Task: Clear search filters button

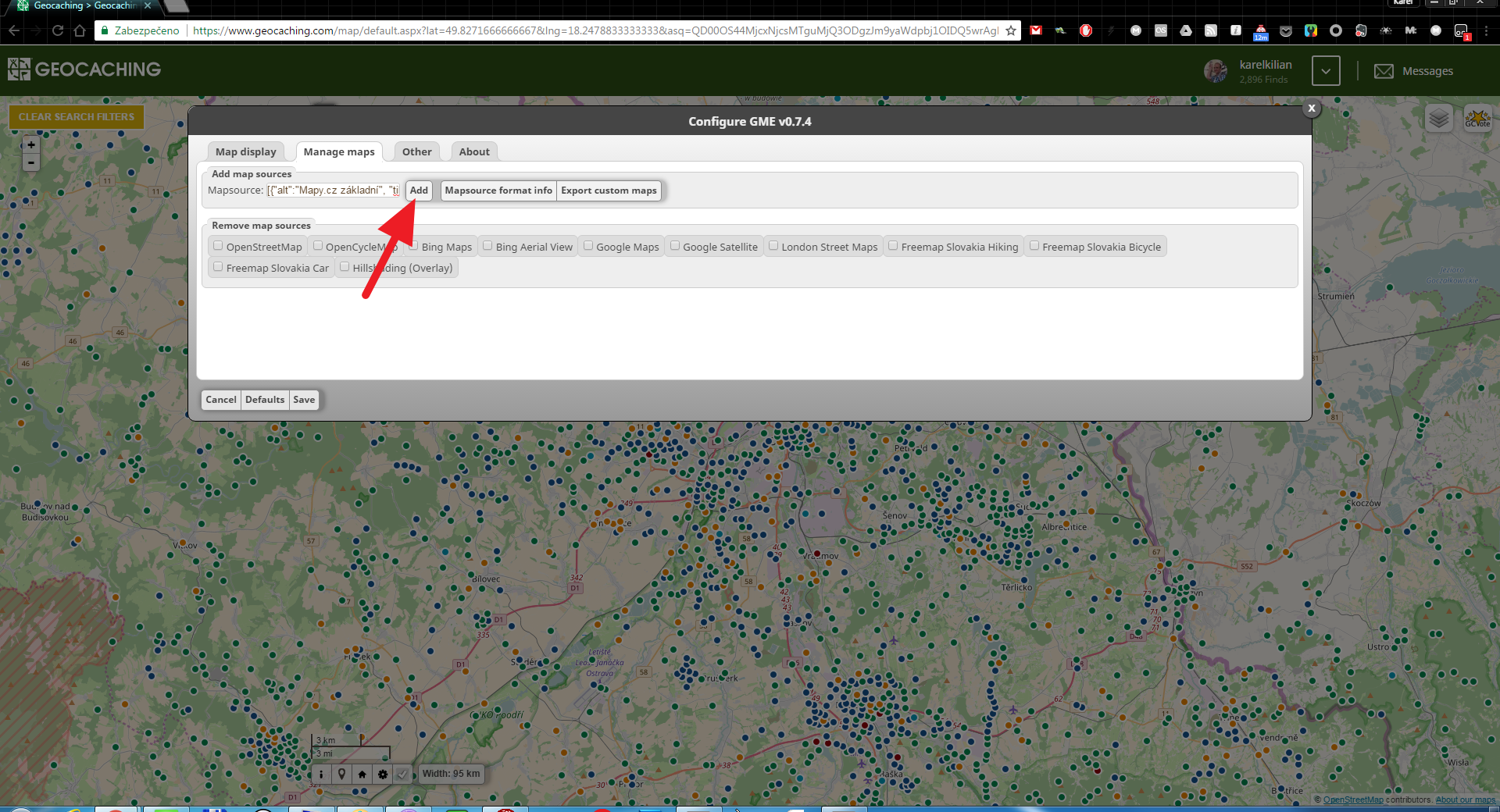Action: pos(77,117)
